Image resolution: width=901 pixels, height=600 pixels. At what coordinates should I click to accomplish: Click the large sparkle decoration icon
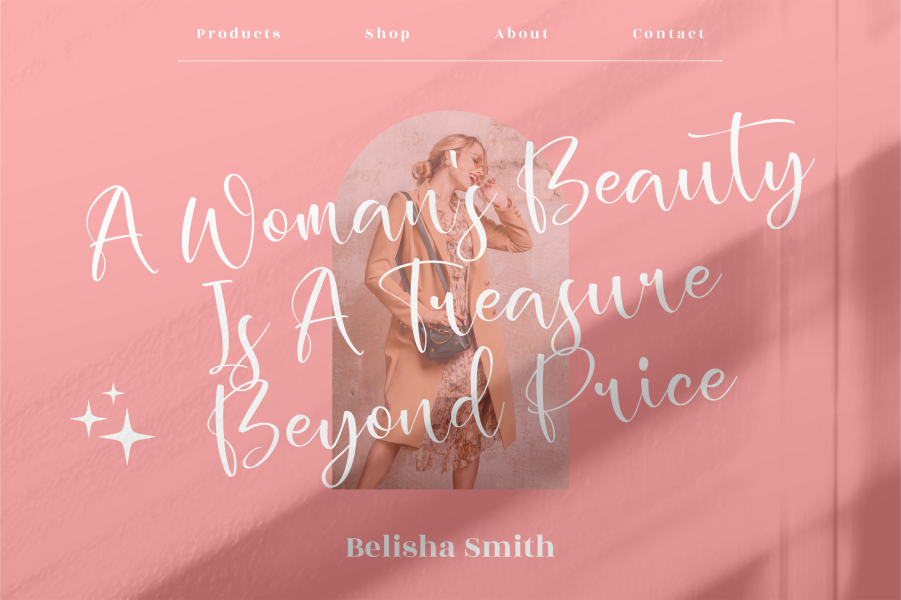(x=128, y=435)
